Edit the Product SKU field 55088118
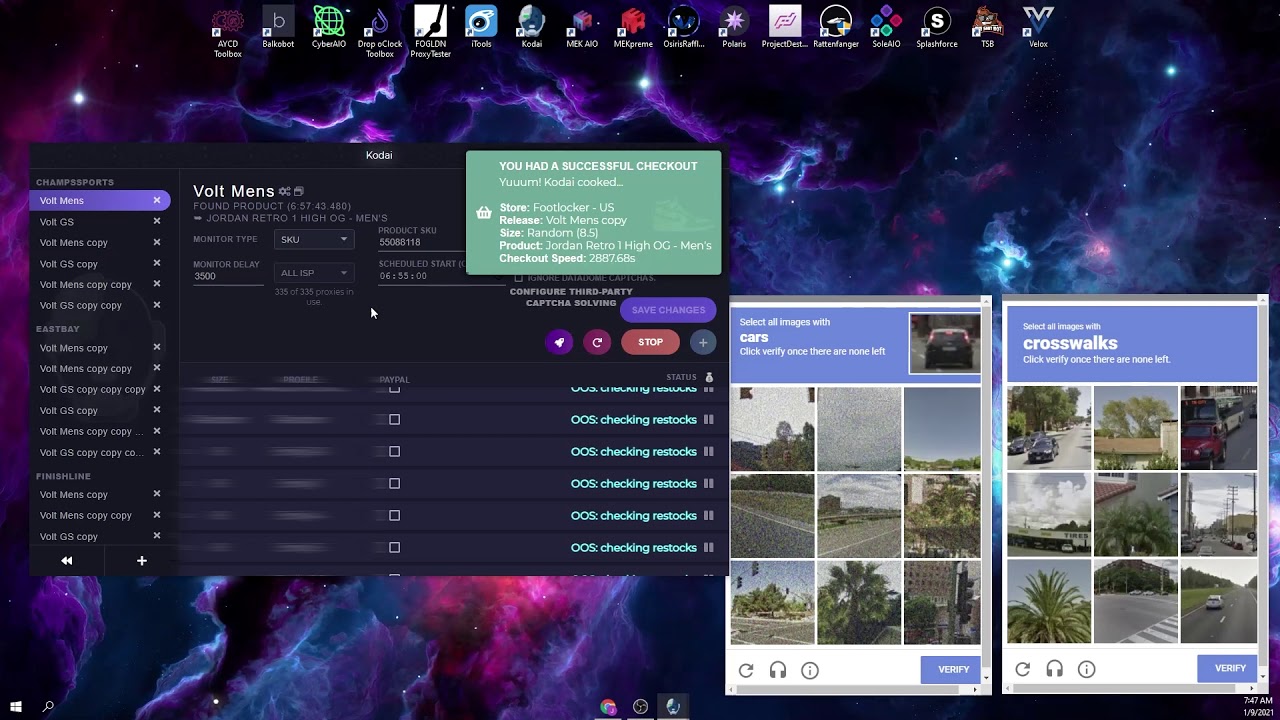 pyautogui.click(x=420, y=242)
